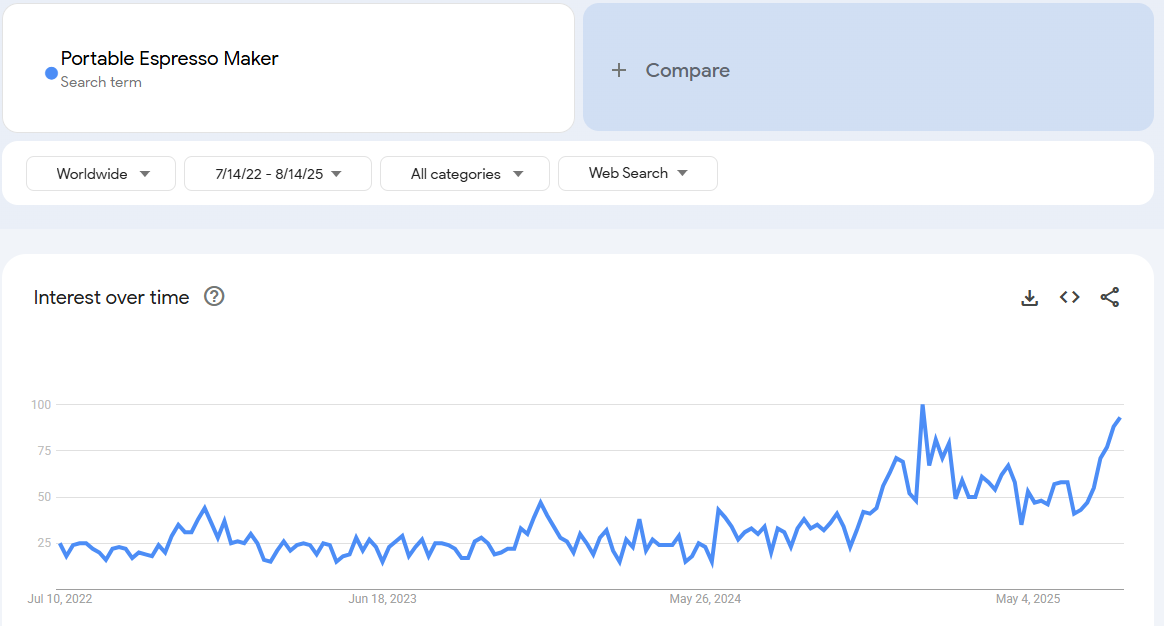Viewport: 1164px width, 626px height.
Task: Select the May 4, 2025 axis label
Action: click(1028, 599)
